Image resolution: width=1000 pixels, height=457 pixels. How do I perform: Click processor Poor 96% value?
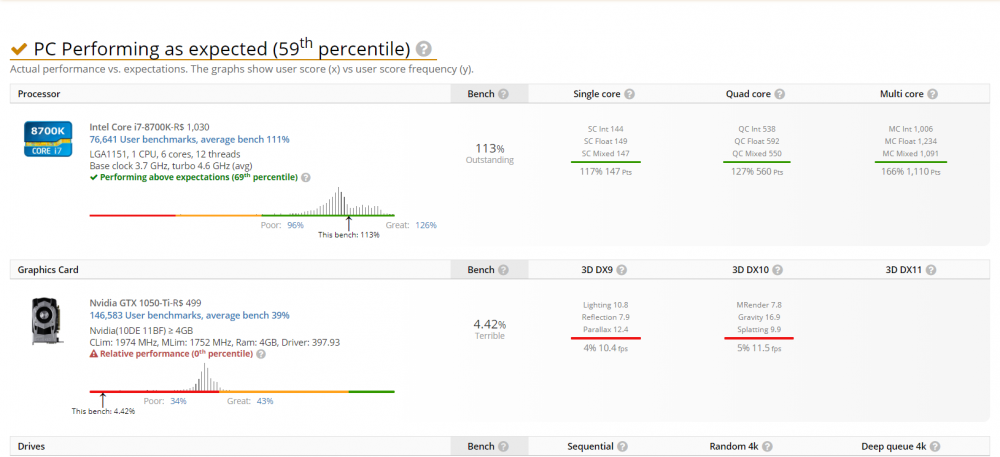pos(295,226)
